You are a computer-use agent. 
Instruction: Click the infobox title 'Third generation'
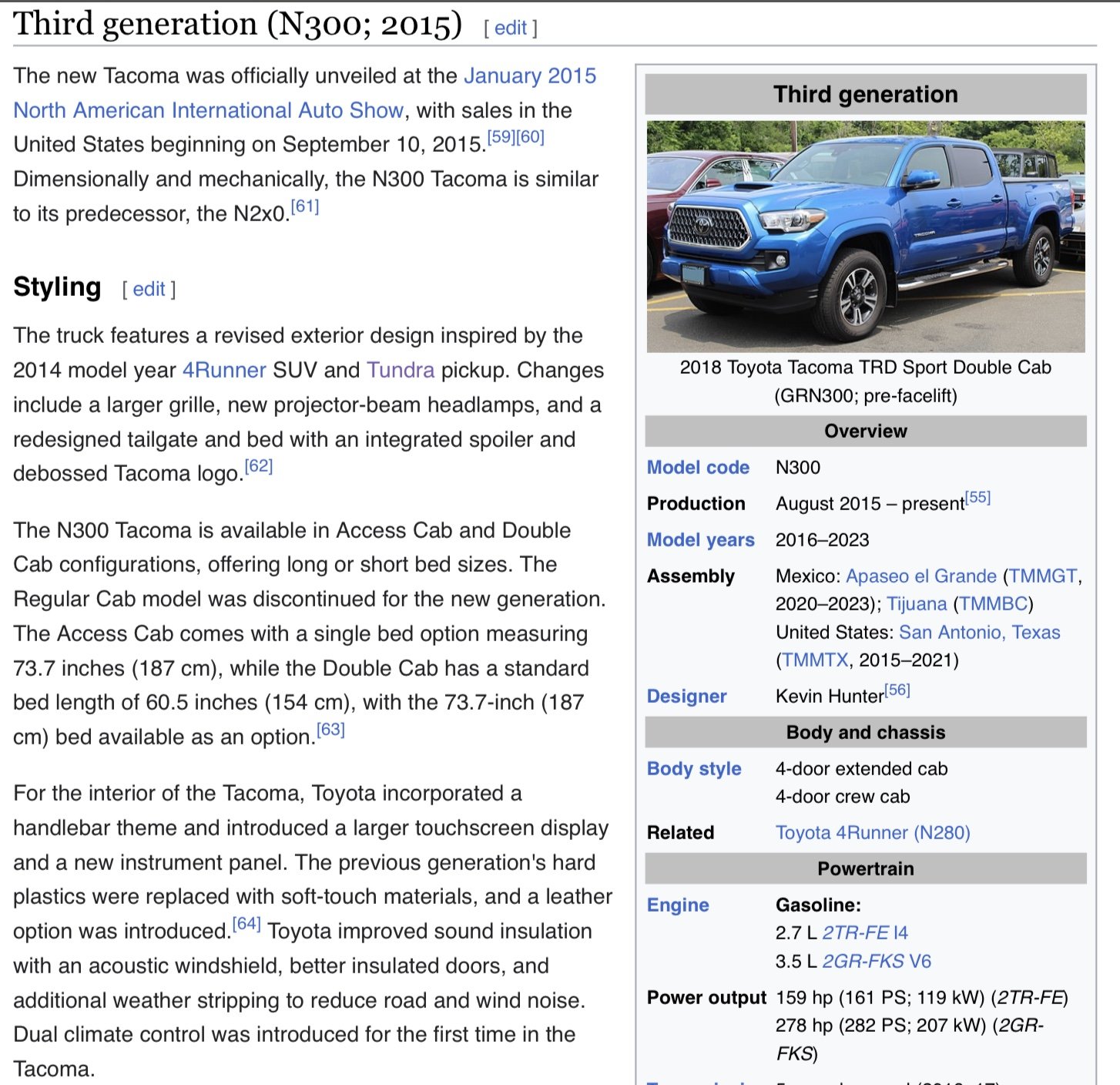[866, 95]
